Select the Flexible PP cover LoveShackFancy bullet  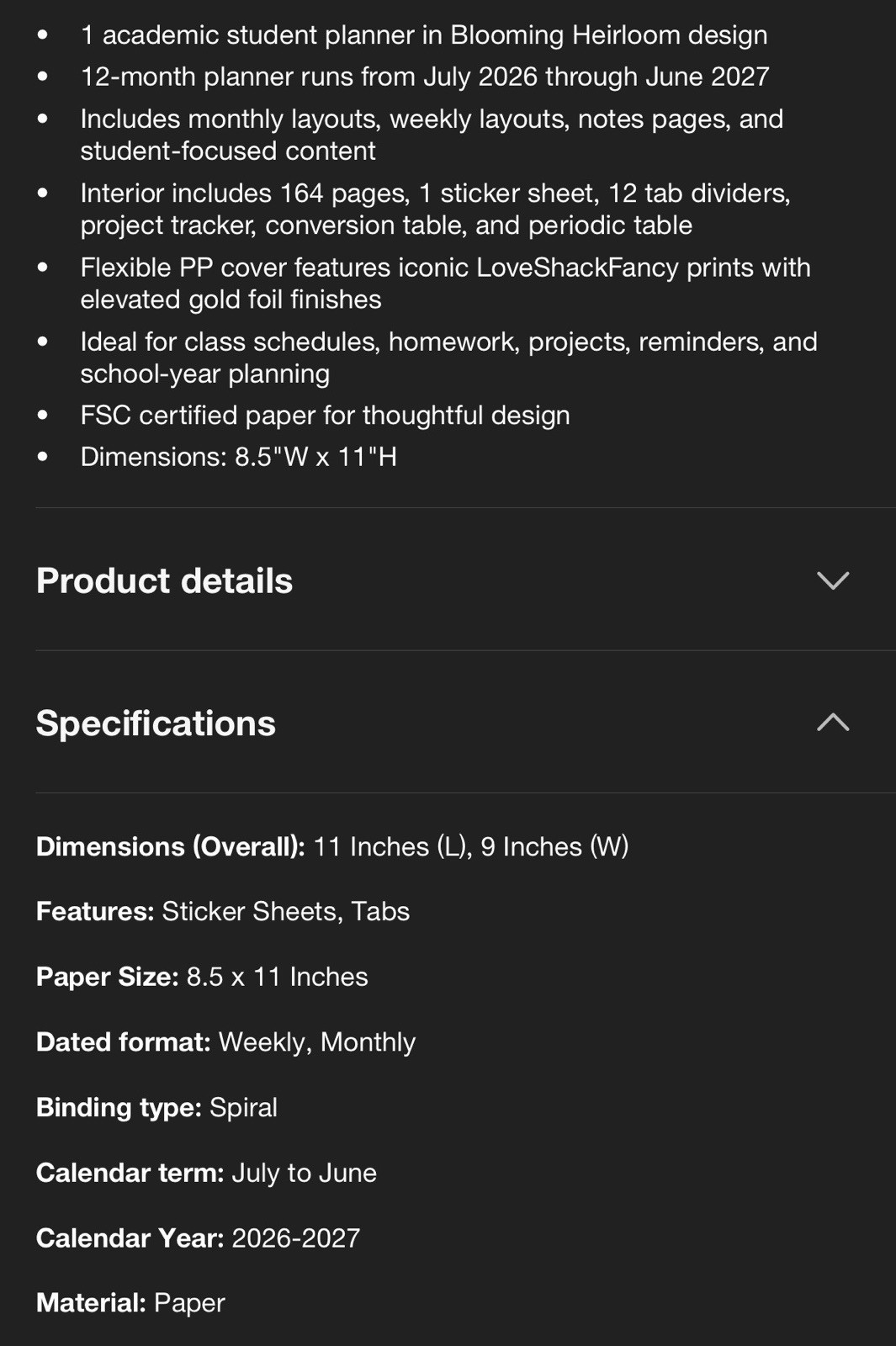[445, 283]
